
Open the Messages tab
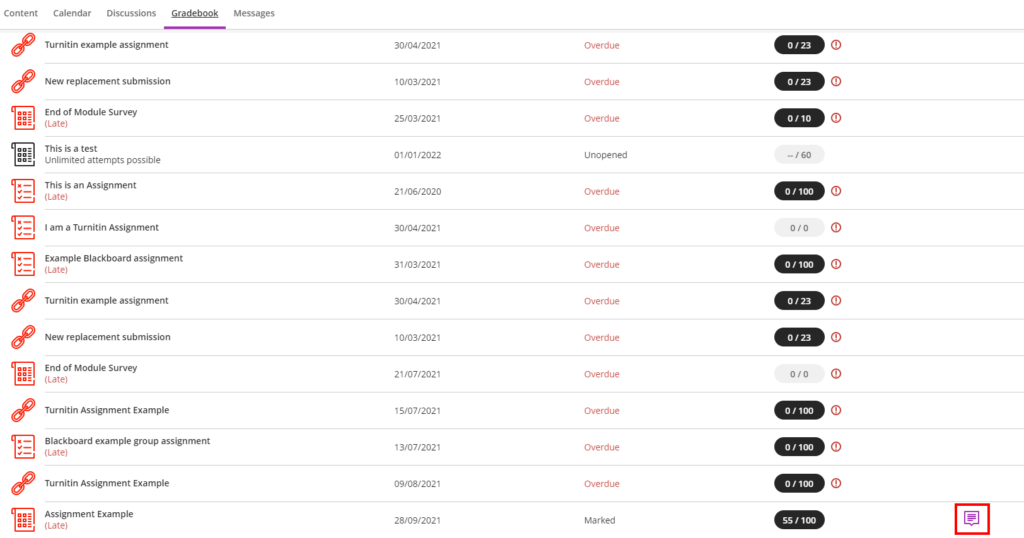254,13
